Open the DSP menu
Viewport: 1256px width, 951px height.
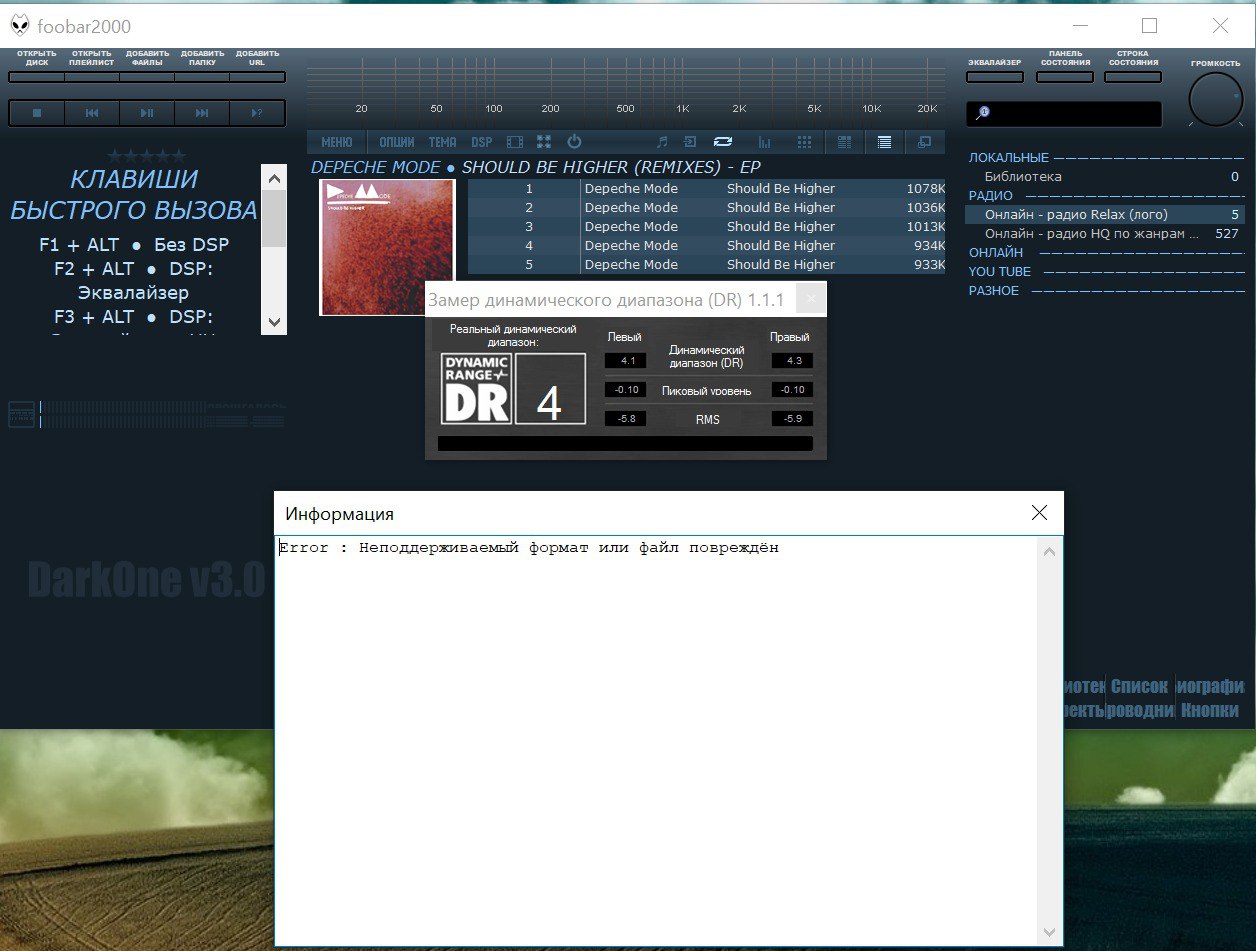click(482, 142)
